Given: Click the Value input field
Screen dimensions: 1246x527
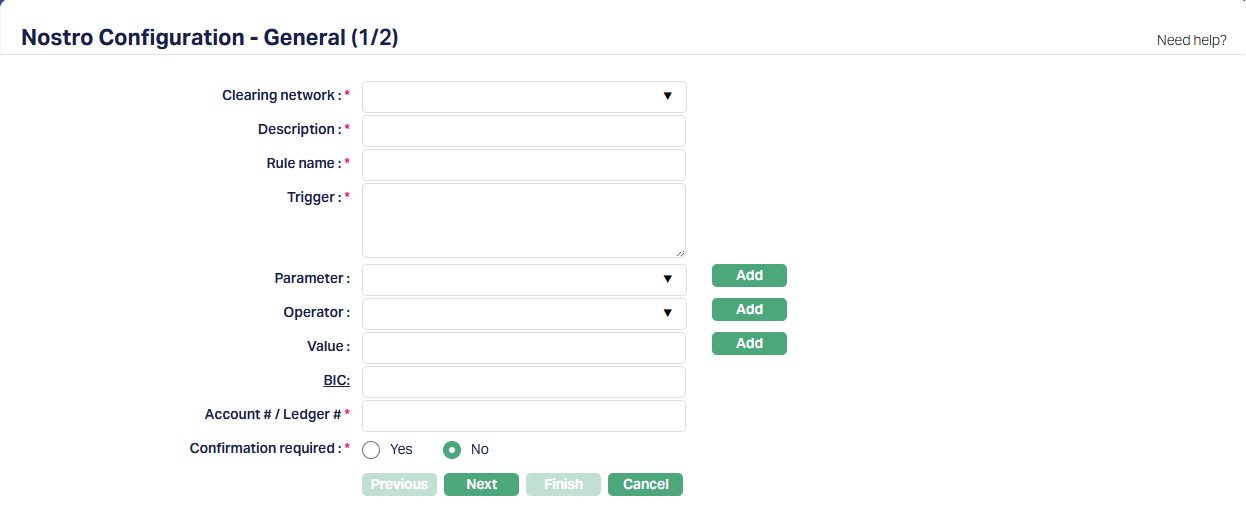Looking at the screenshot, I should (524, 347).
